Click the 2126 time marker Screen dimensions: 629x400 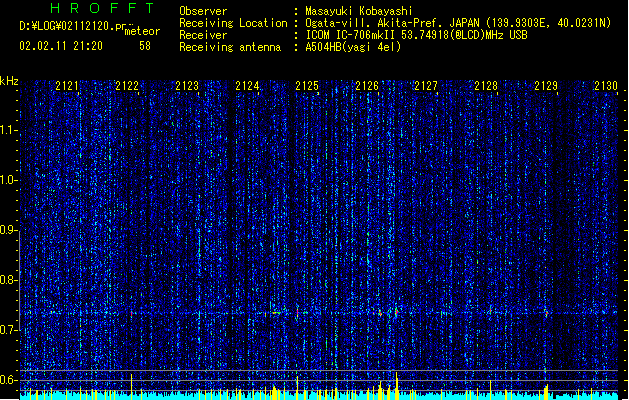(367, 86)
